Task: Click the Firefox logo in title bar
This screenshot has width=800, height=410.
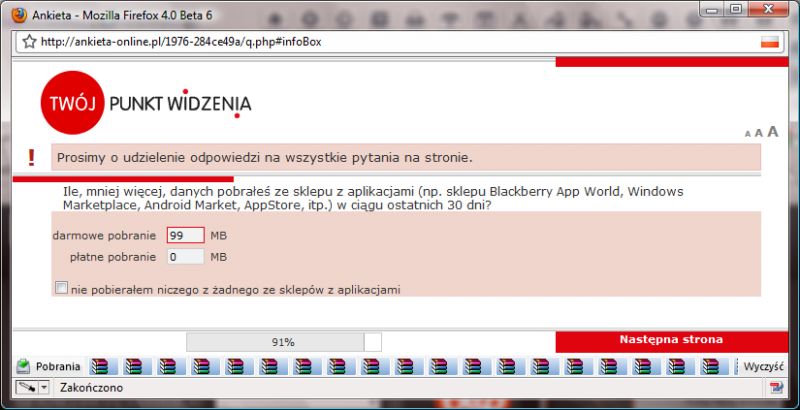Action: click(19, 15)
